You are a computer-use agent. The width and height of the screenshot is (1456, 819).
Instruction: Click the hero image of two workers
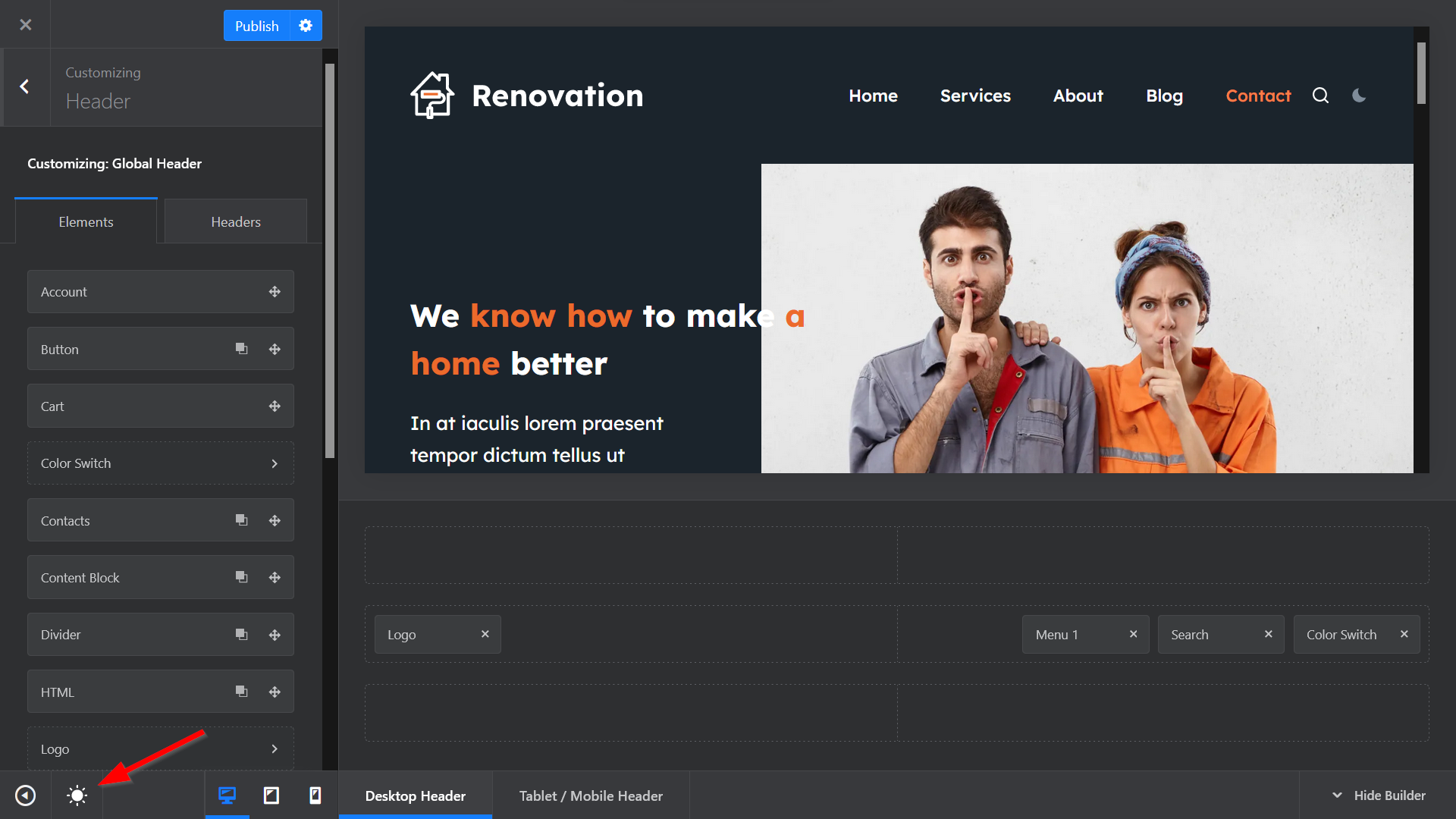click(x=1087, y=318)
